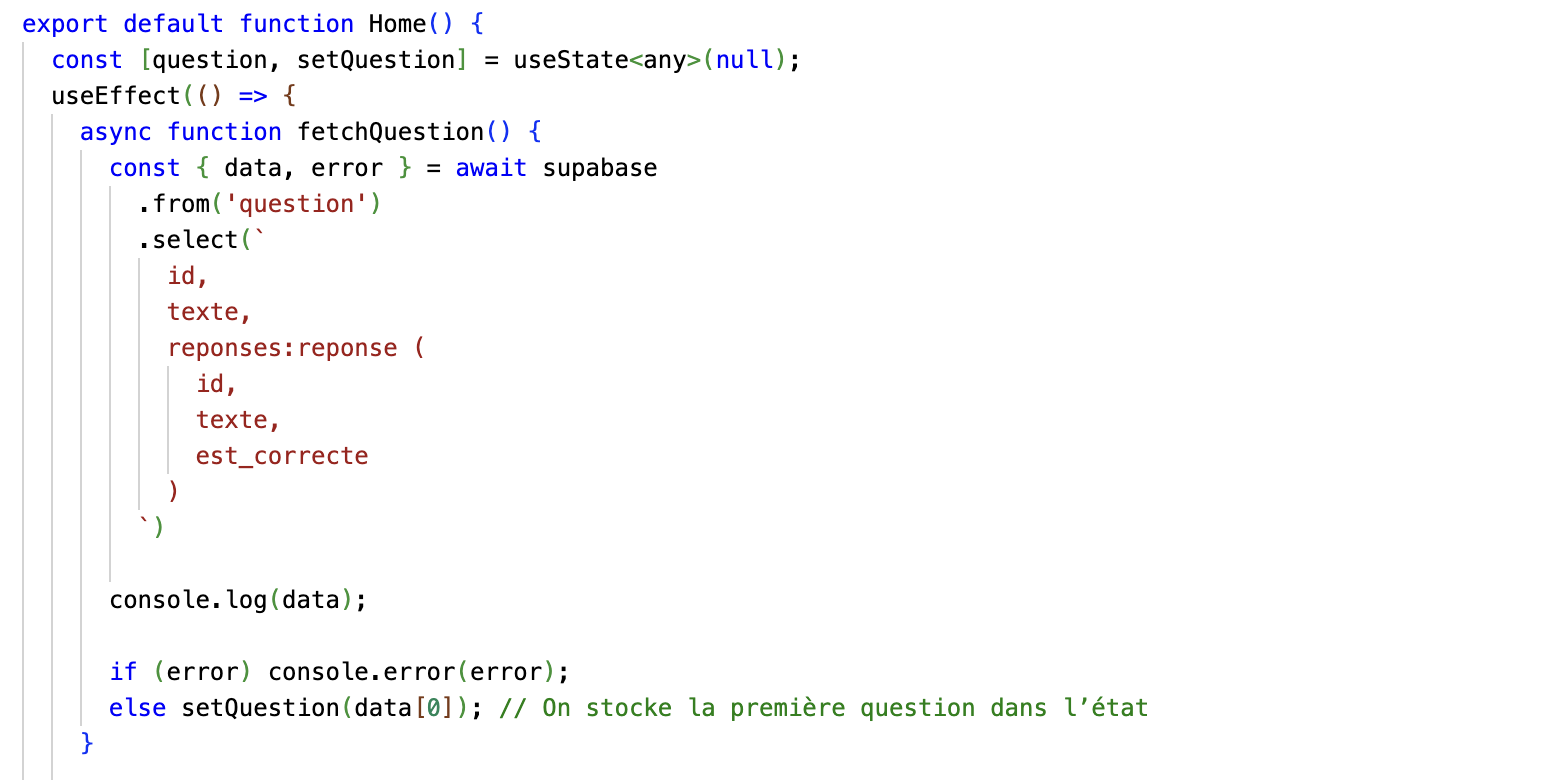Click the 'reponses:reponse' text in the query
1544x780 pixels.
click(283, 348)
